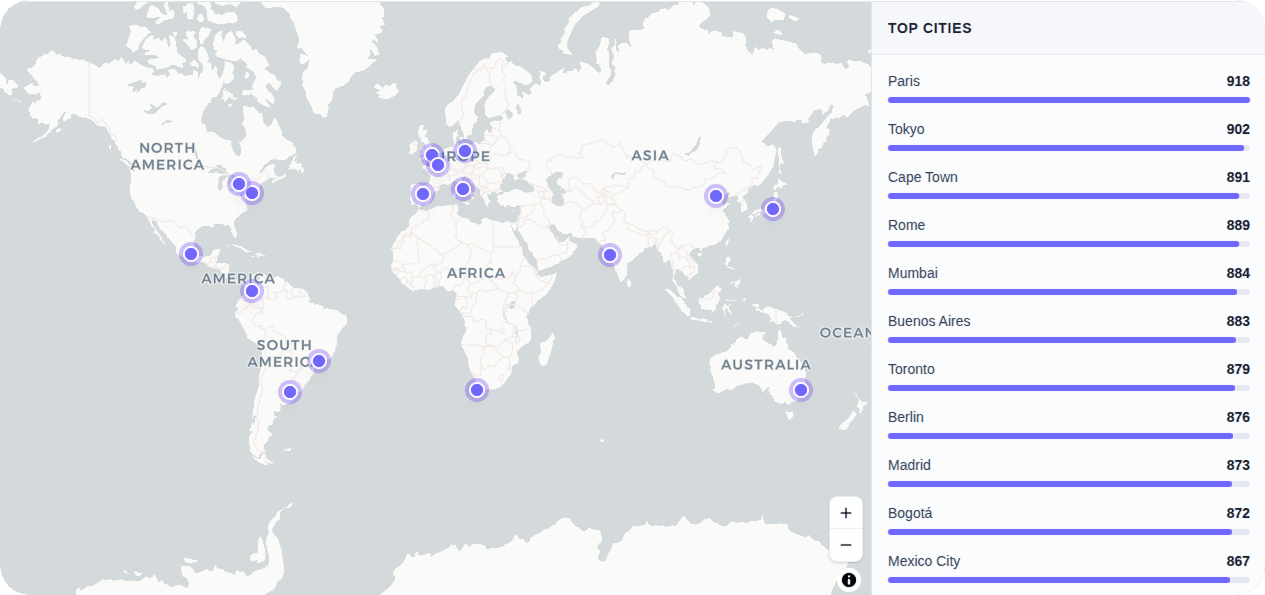Image resolution: width=1265 pixels, height=595 pixels.
Task: Click the Mumbai value 884
Action: tap(1238, 273)
